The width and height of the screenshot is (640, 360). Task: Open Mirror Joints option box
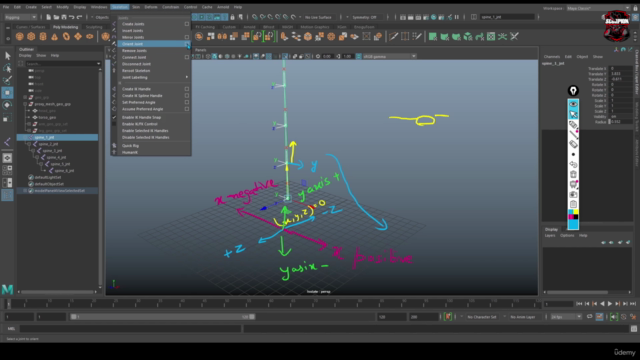(187, 37)
